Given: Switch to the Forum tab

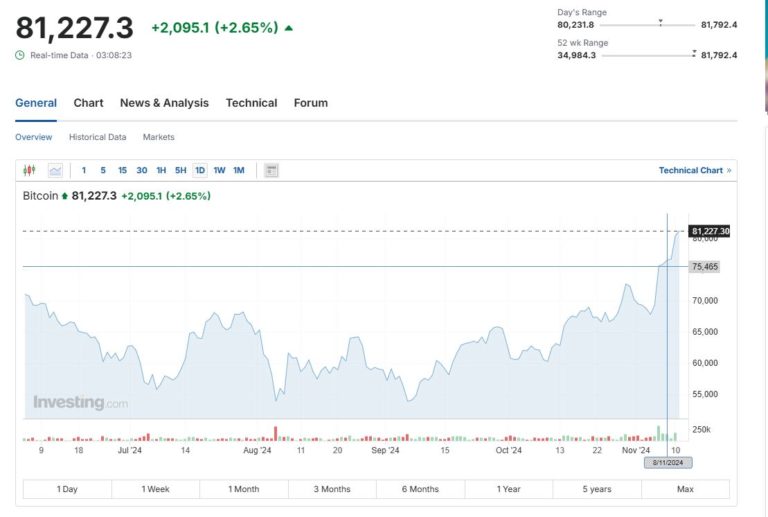Looking at the screenshot, I should point(310,103).
